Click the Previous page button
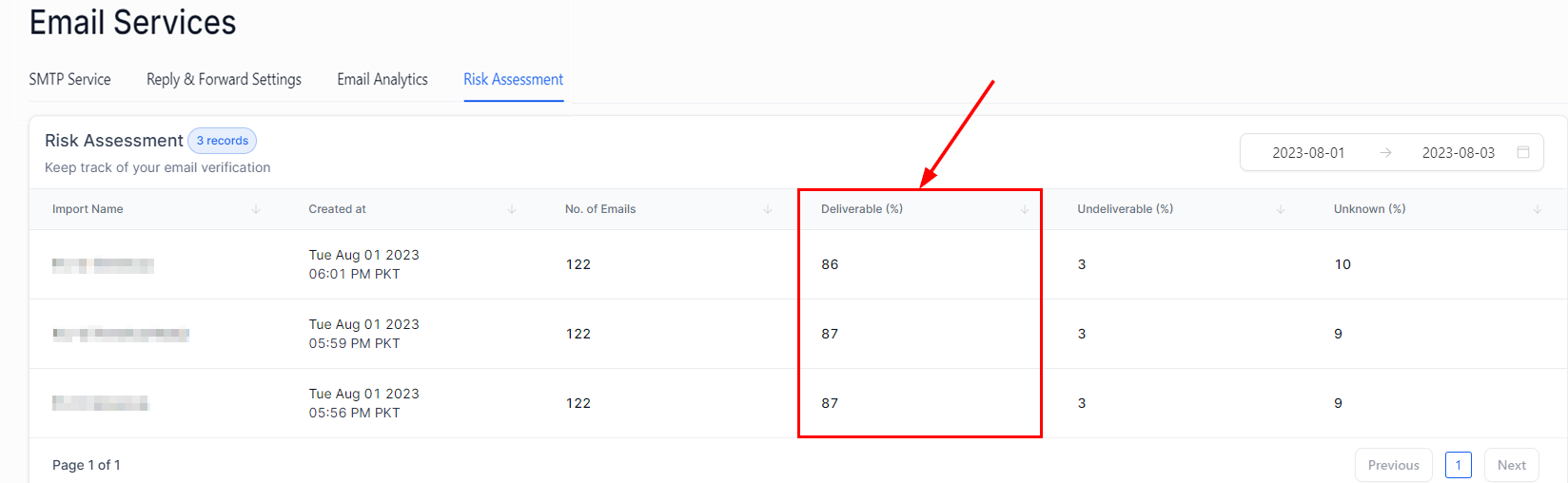 1393,465
